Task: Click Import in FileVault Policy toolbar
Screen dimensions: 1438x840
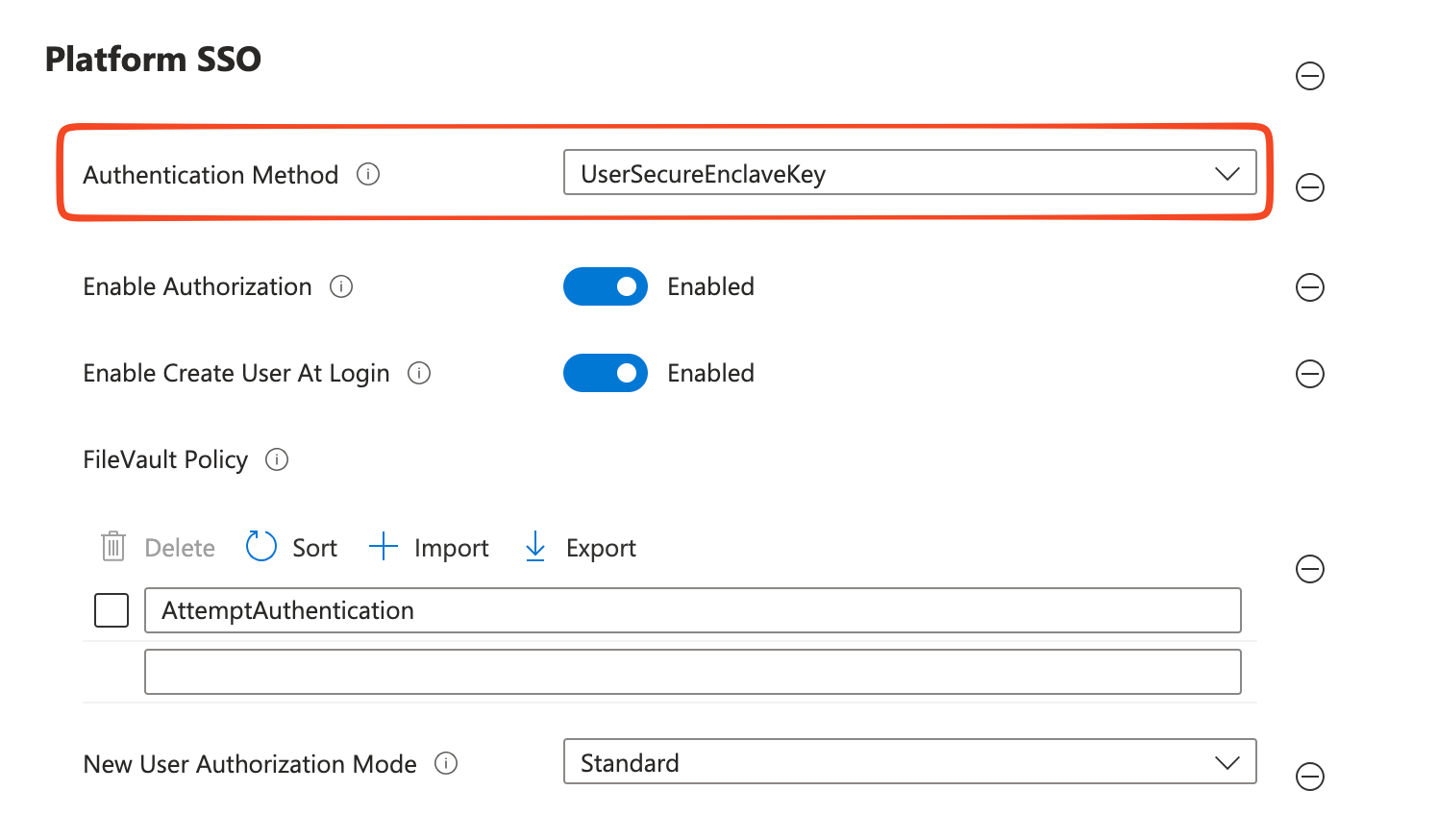Action: pos(430,548)
